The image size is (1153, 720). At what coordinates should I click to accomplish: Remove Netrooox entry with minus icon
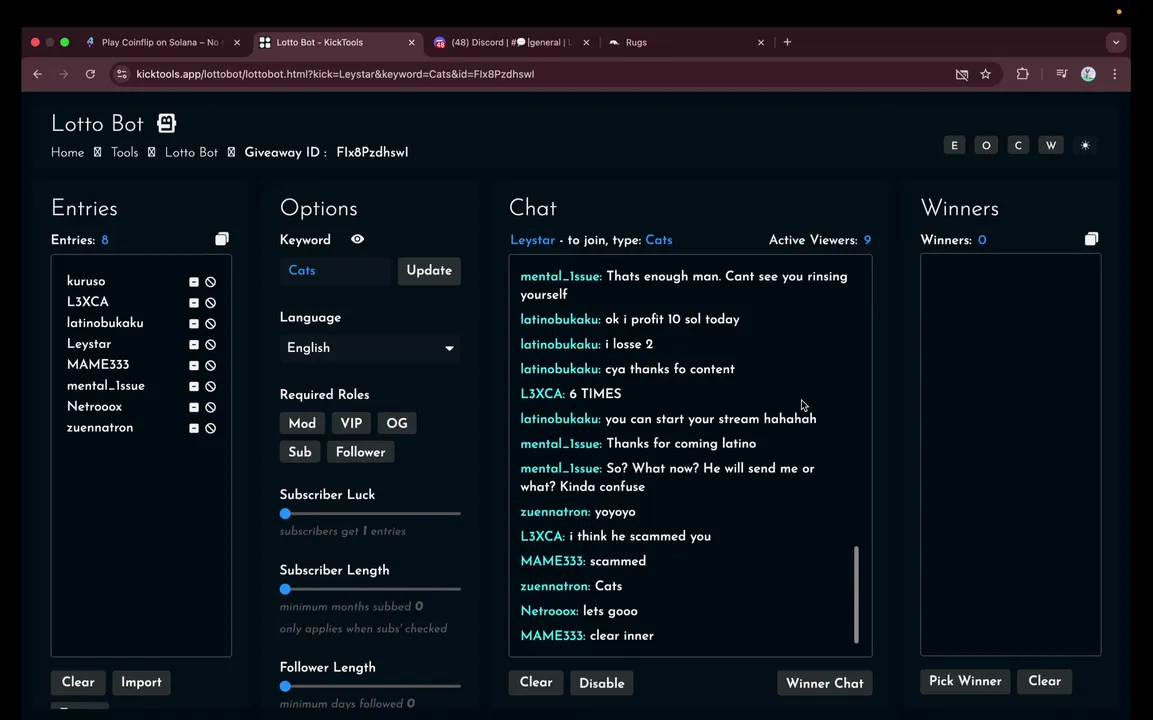[x=194, y=407]
